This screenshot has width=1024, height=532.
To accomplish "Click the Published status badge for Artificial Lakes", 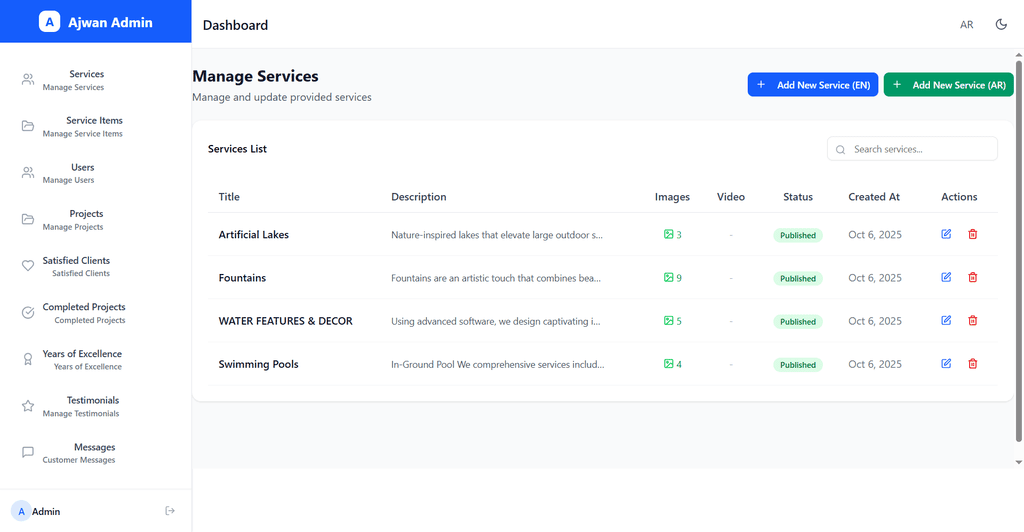I will tap(797, 236).
